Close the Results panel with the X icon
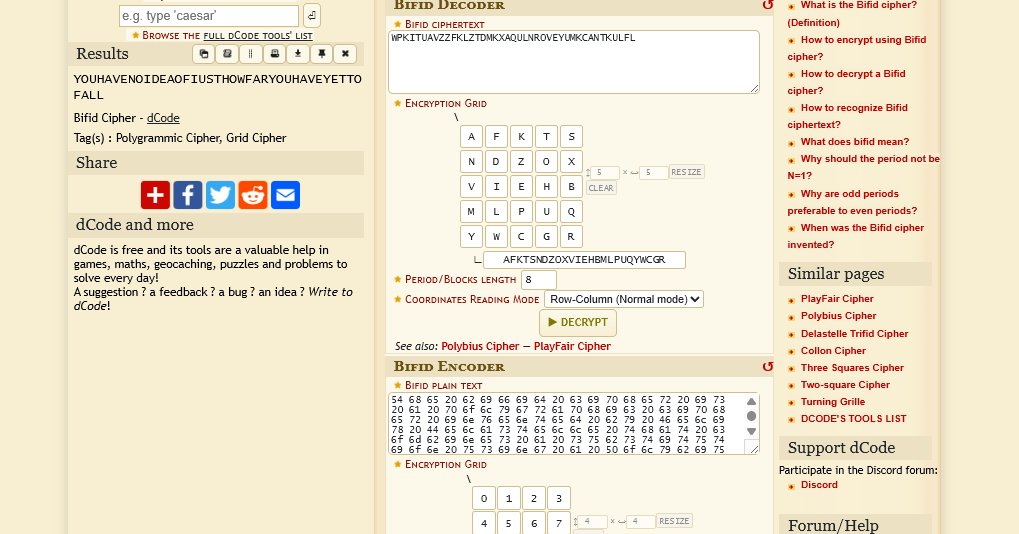This screenshot has width=1019, height=534. point(345,54)
